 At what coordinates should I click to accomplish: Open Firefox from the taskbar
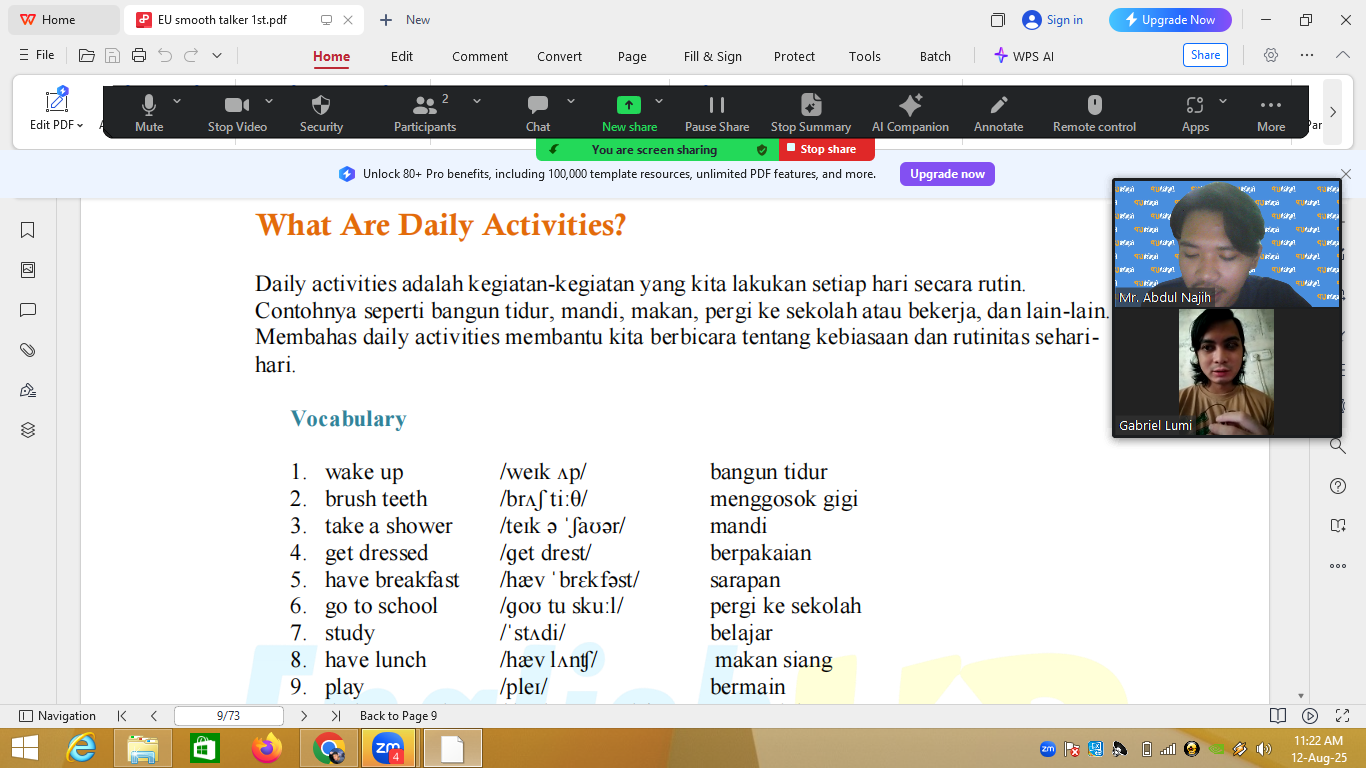tap(267, 748)
